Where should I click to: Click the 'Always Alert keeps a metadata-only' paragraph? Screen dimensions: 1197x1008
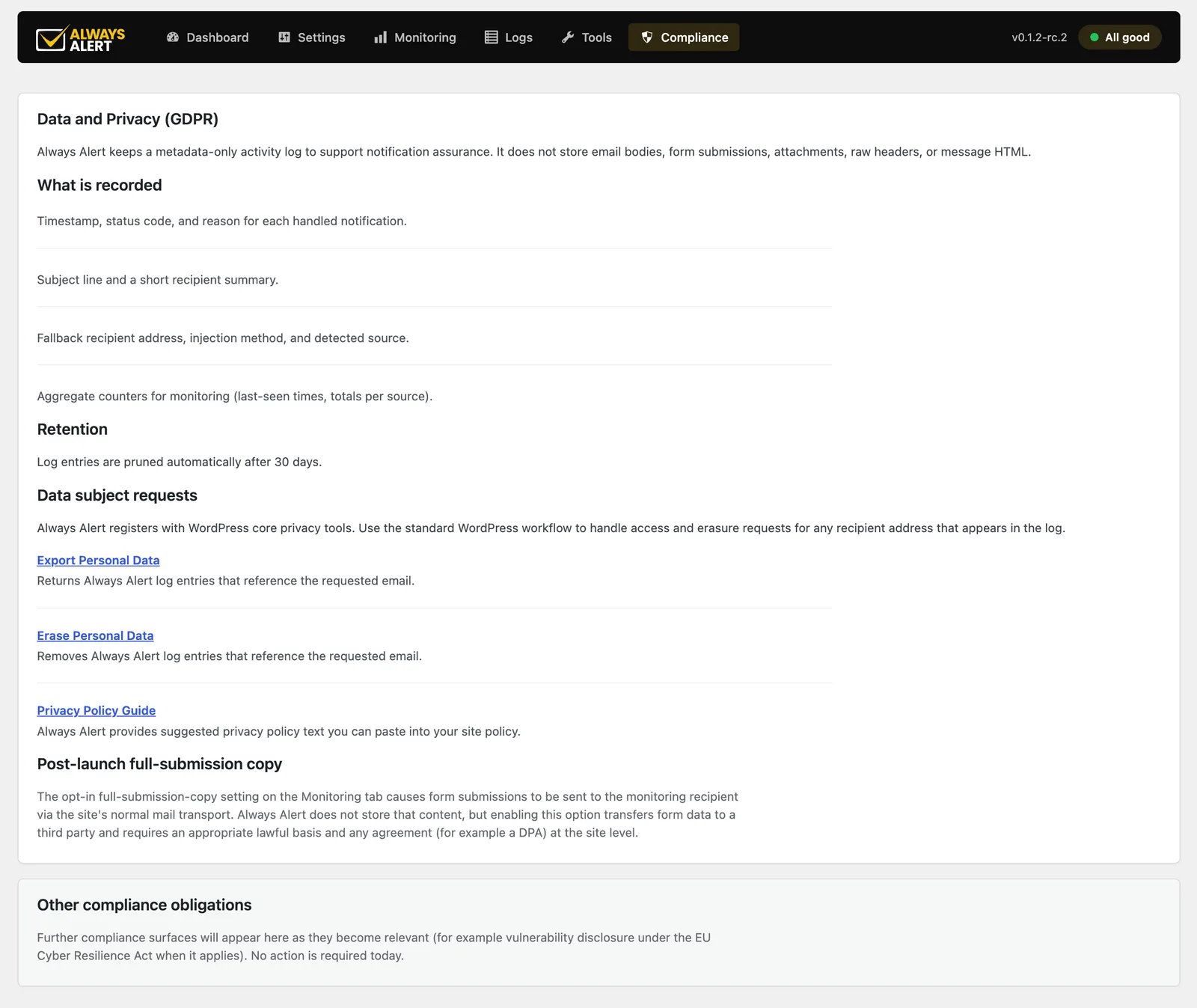534,152
